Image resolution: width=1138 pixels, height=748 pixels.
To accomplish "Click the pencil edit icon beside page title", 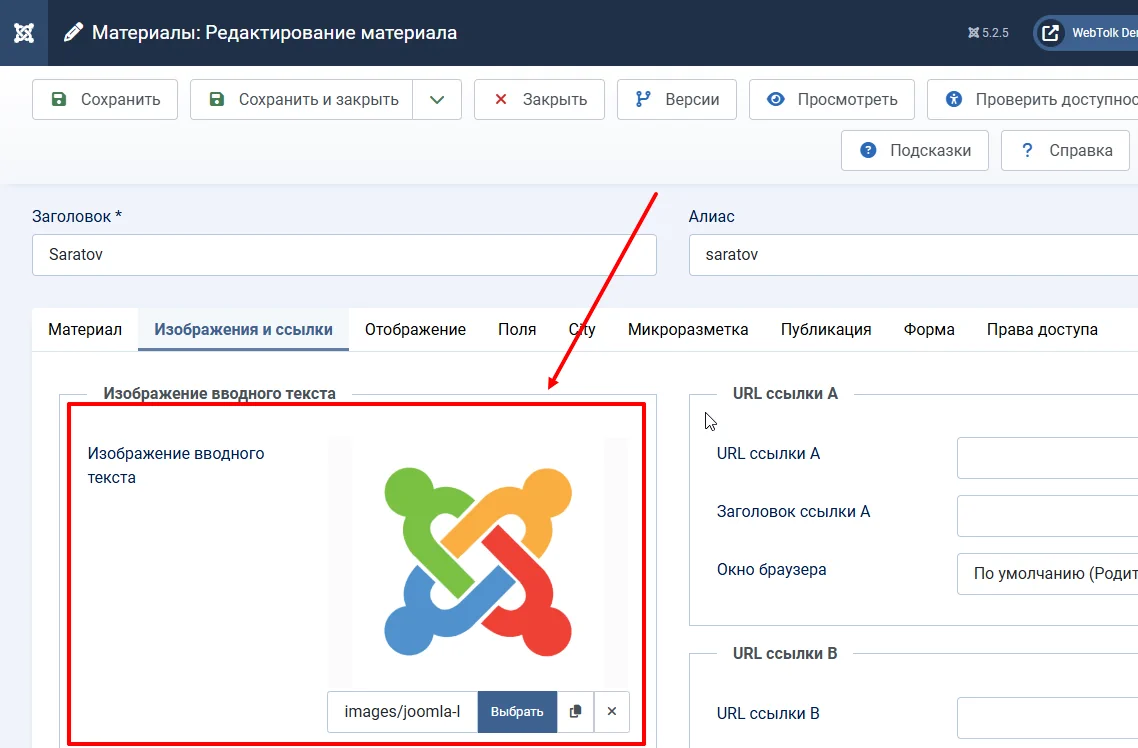I will 73,33.
